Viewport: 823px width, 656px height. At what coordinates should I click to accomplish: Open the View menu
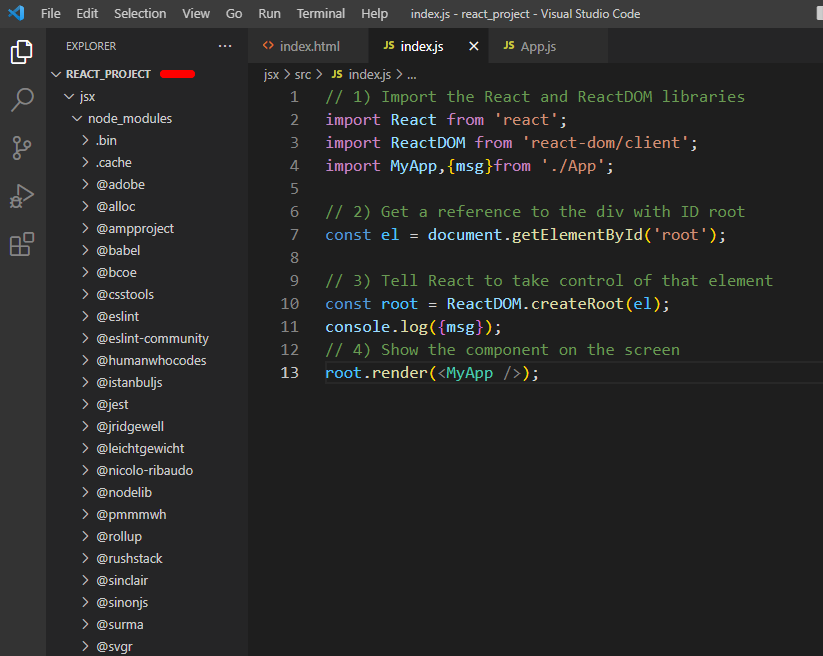point(196,14)
